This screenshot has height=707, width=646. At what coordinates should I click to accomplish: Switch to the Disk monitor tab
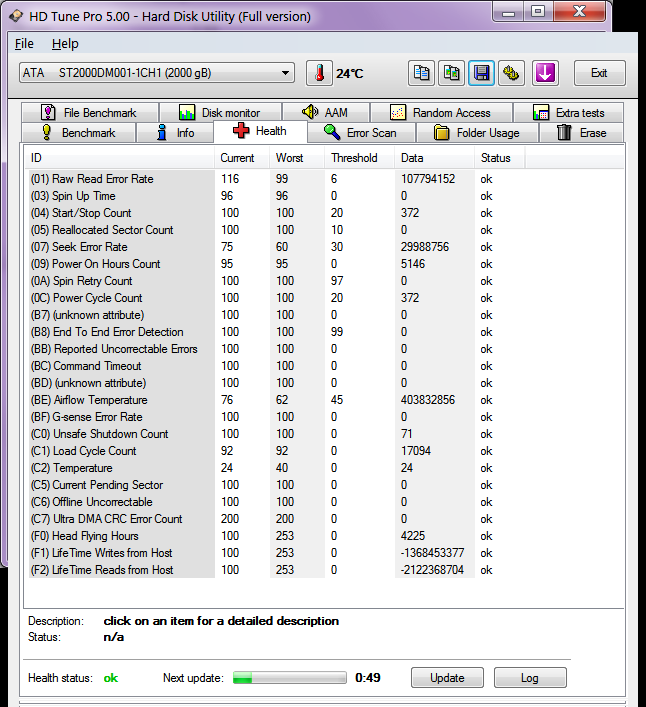pos(220,112)
